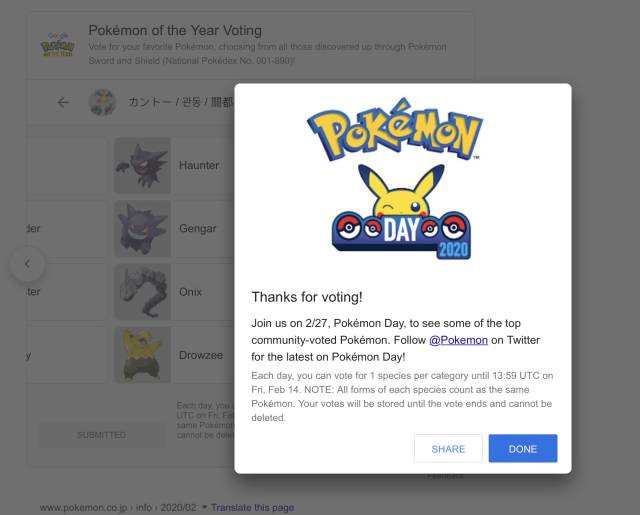The image size is (640, 515).
Task: Choose the Gengar name label
Action: pyautogui.click(x=197, y=229)
